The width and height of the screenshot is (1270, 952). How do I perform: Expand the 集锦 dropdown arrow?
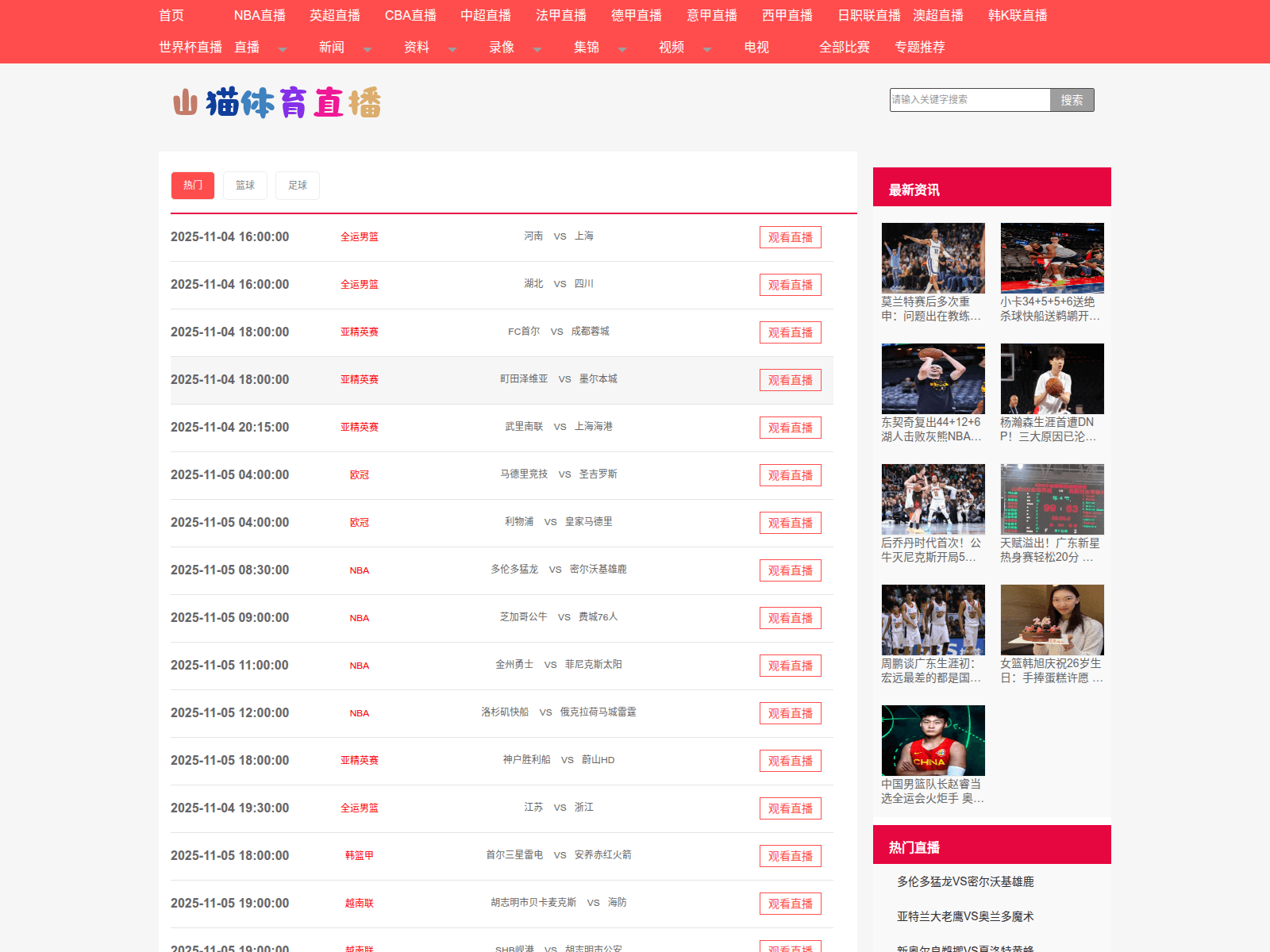(622, 49)
